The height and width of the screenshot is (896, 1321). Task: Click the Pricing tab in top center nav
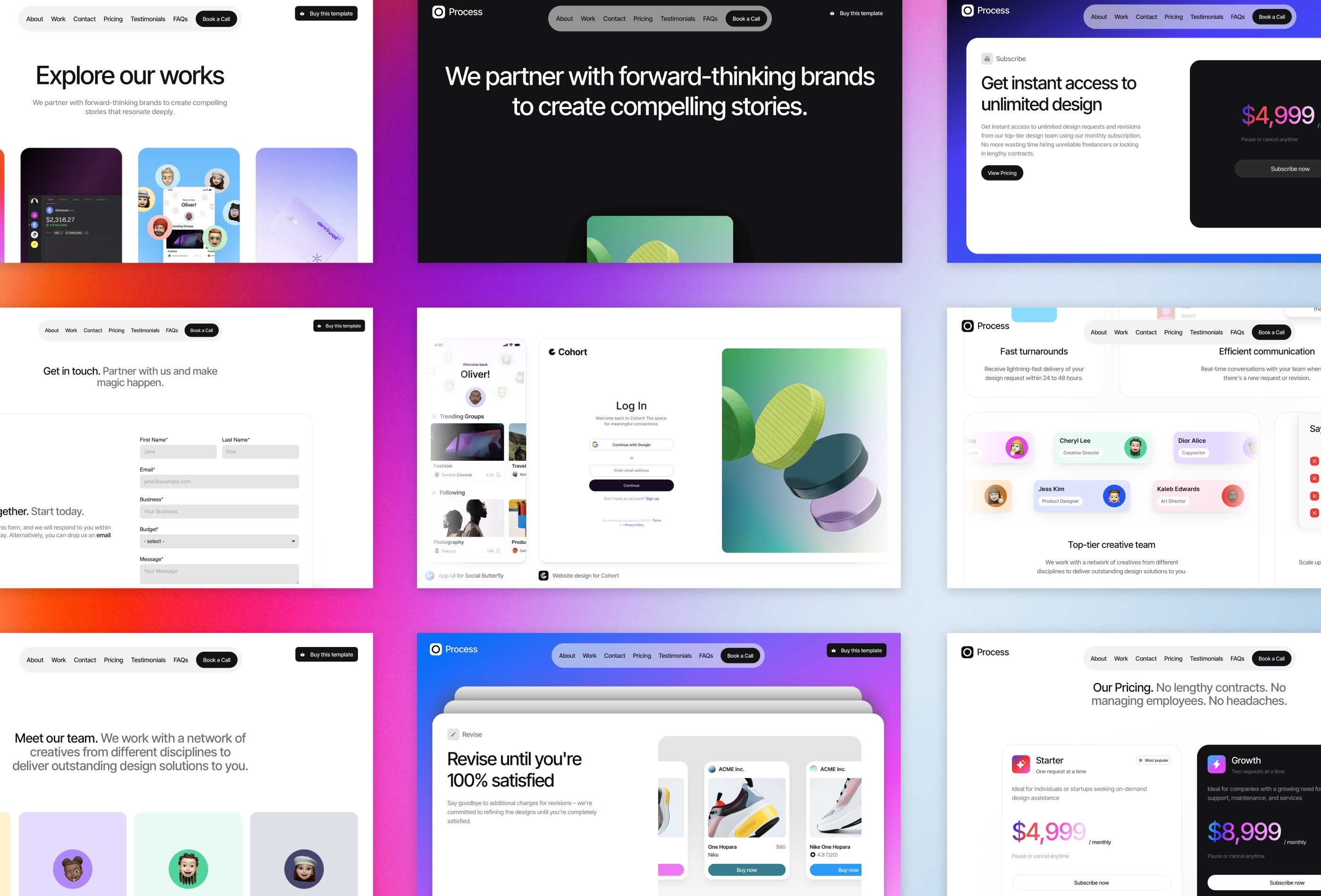tap(641, 18)
